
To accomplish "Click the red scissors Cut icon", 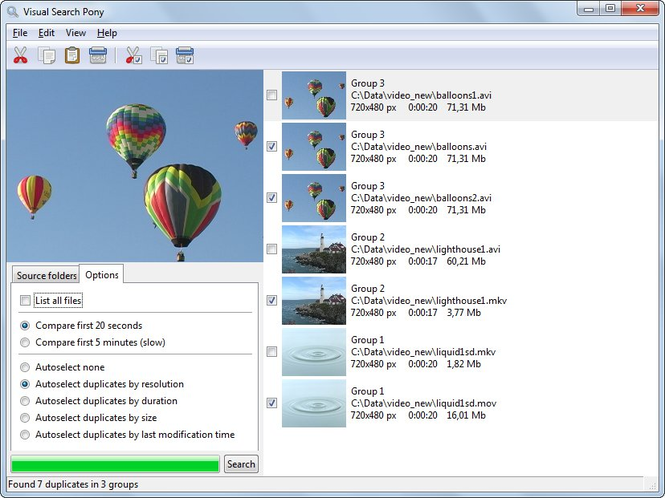I will [20, 56].
